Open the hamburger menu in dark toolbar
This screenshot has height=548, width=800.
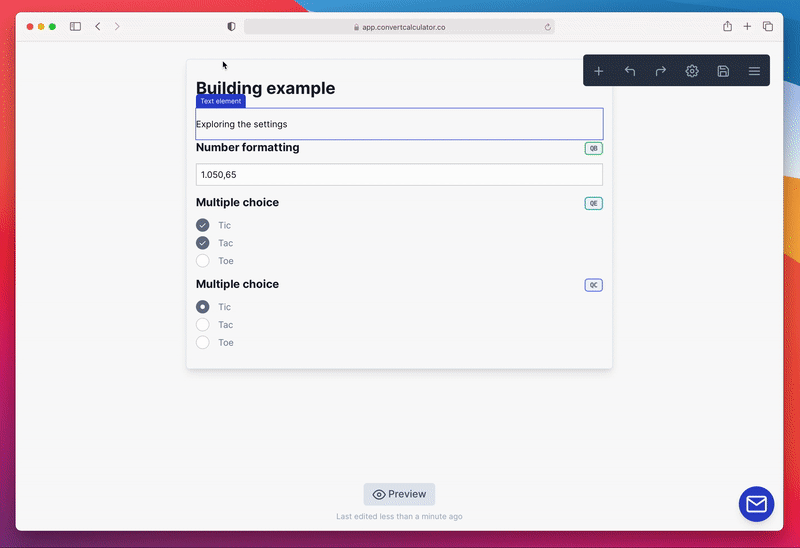click(x=754, y=71)
